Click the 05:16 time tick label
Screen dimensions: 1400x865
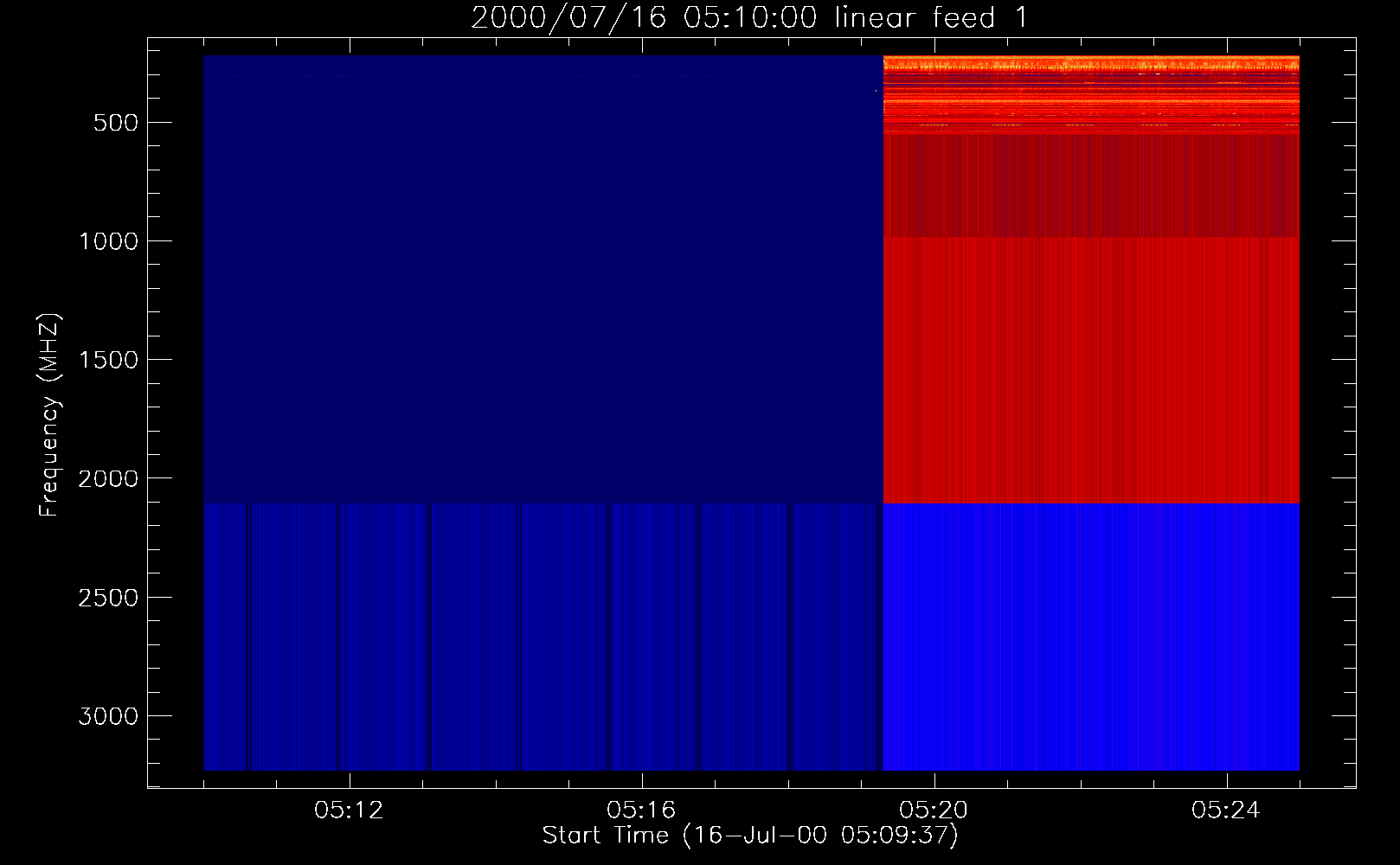[641, 811]
